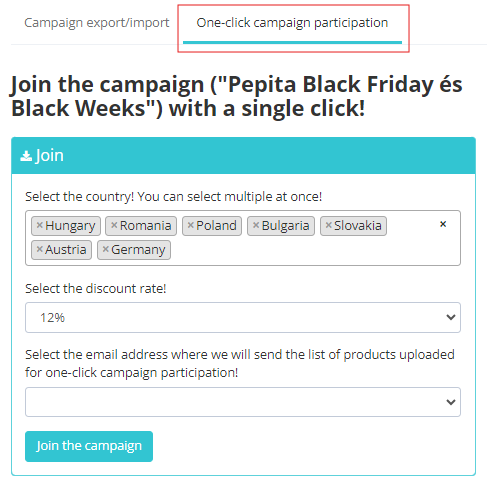Click the Germany country tag label
Viewport: 498px width, 486px height.
(x=138, y=250)
